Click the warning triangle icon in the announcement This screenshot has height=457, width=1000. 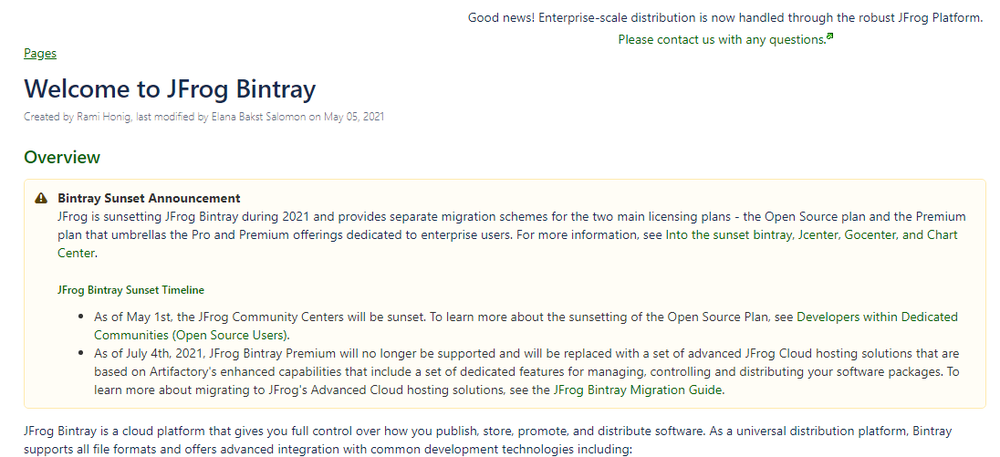tap(41, 198)
